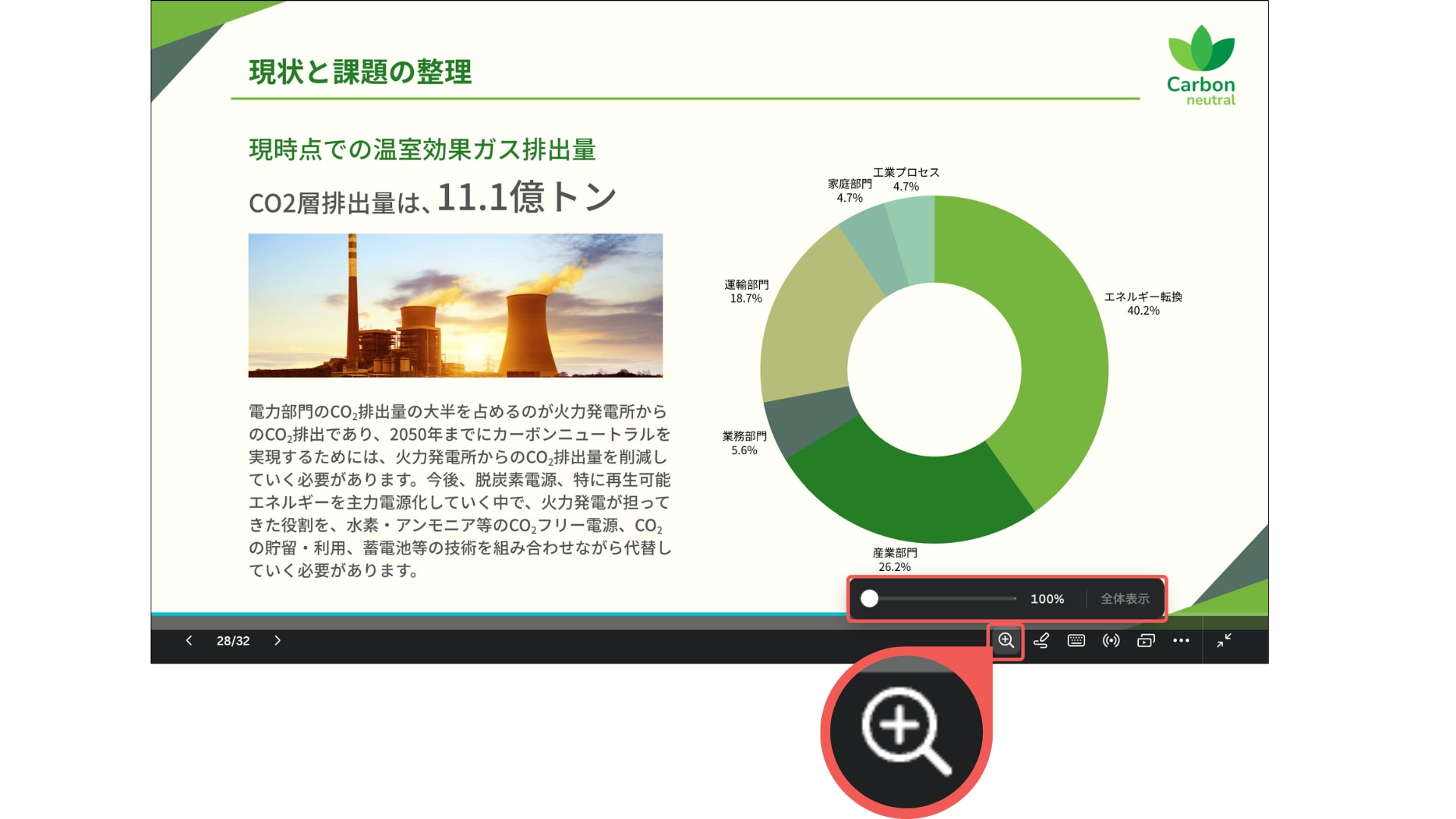Open keyboard shortcuts (magic shortcuts) icon

1076,641
